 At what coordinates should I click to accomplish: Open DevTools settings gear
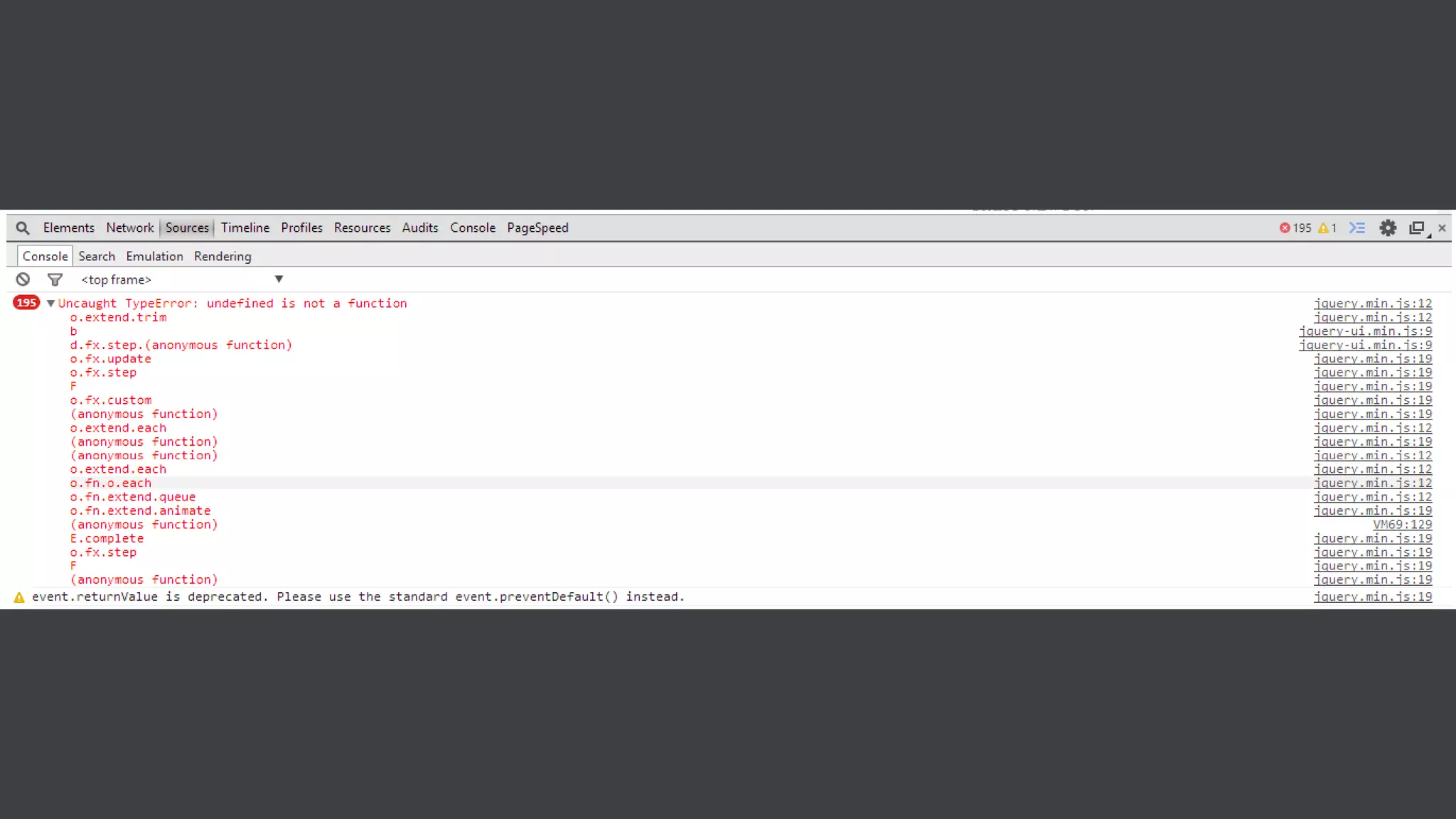(1388, 228)
